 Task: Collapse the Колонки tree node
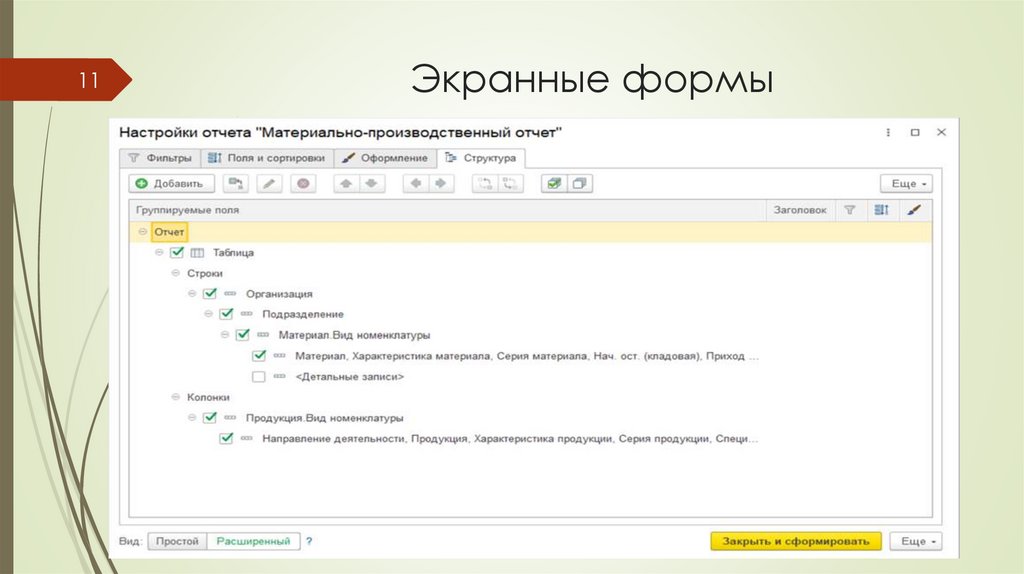coord(175,397)
